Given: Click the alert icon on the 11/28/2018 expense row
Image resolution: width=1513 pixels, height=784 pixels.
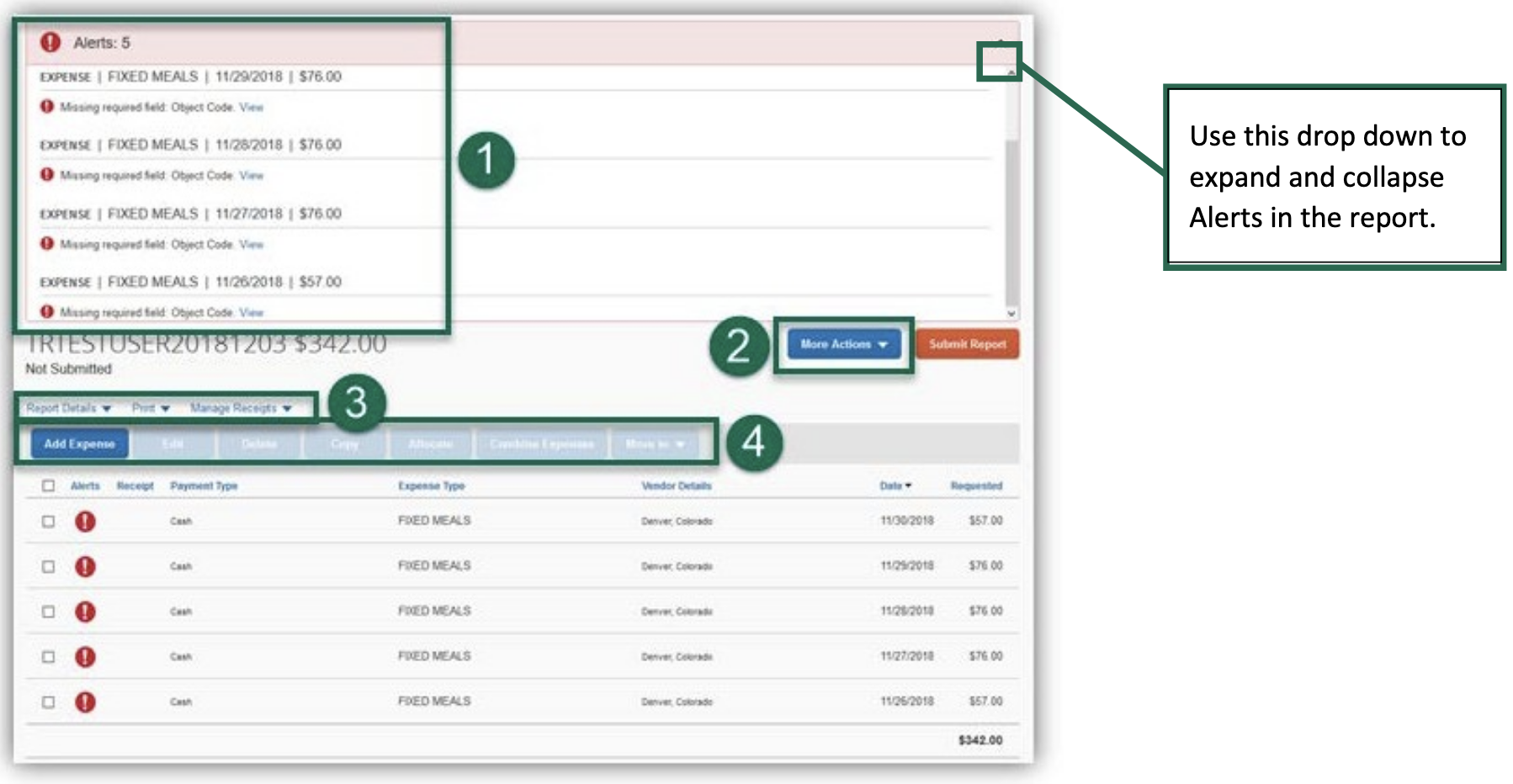Looking at the screenshot, I should pos(84,611).
